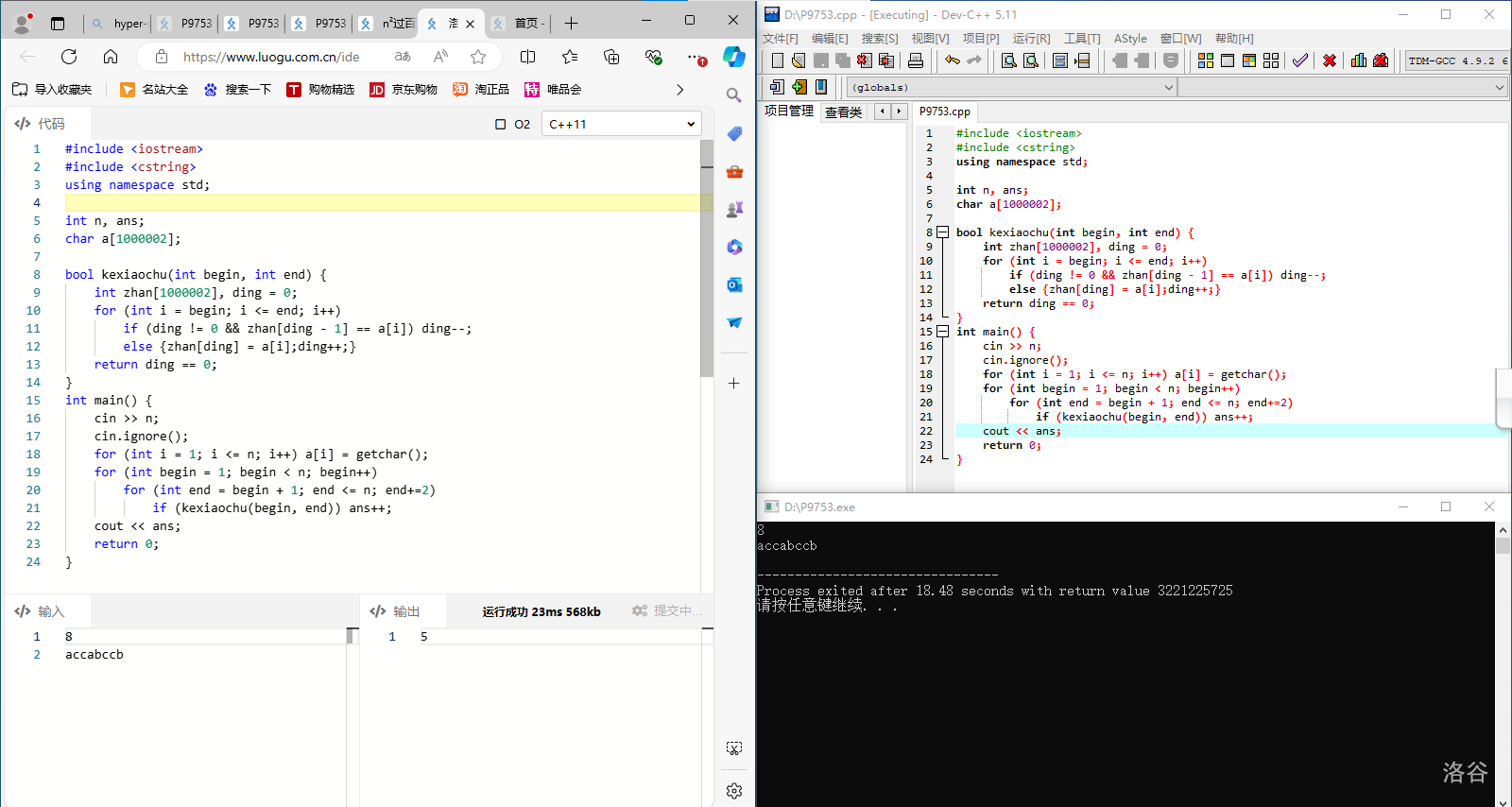Click the luogu.com.cn address bar
Screen dimensions: 1512x807
tap(271, 57)
